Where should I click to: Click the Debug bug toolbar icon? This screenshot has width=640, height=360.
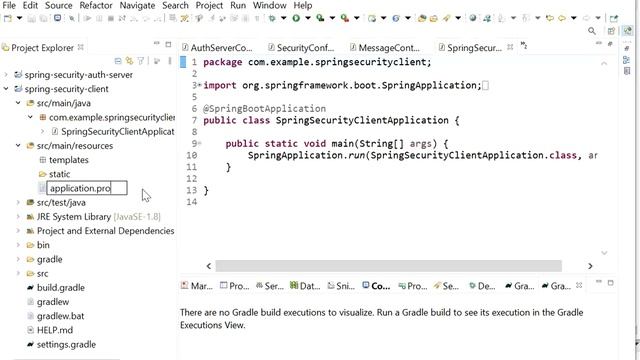(x=272, y=18)
